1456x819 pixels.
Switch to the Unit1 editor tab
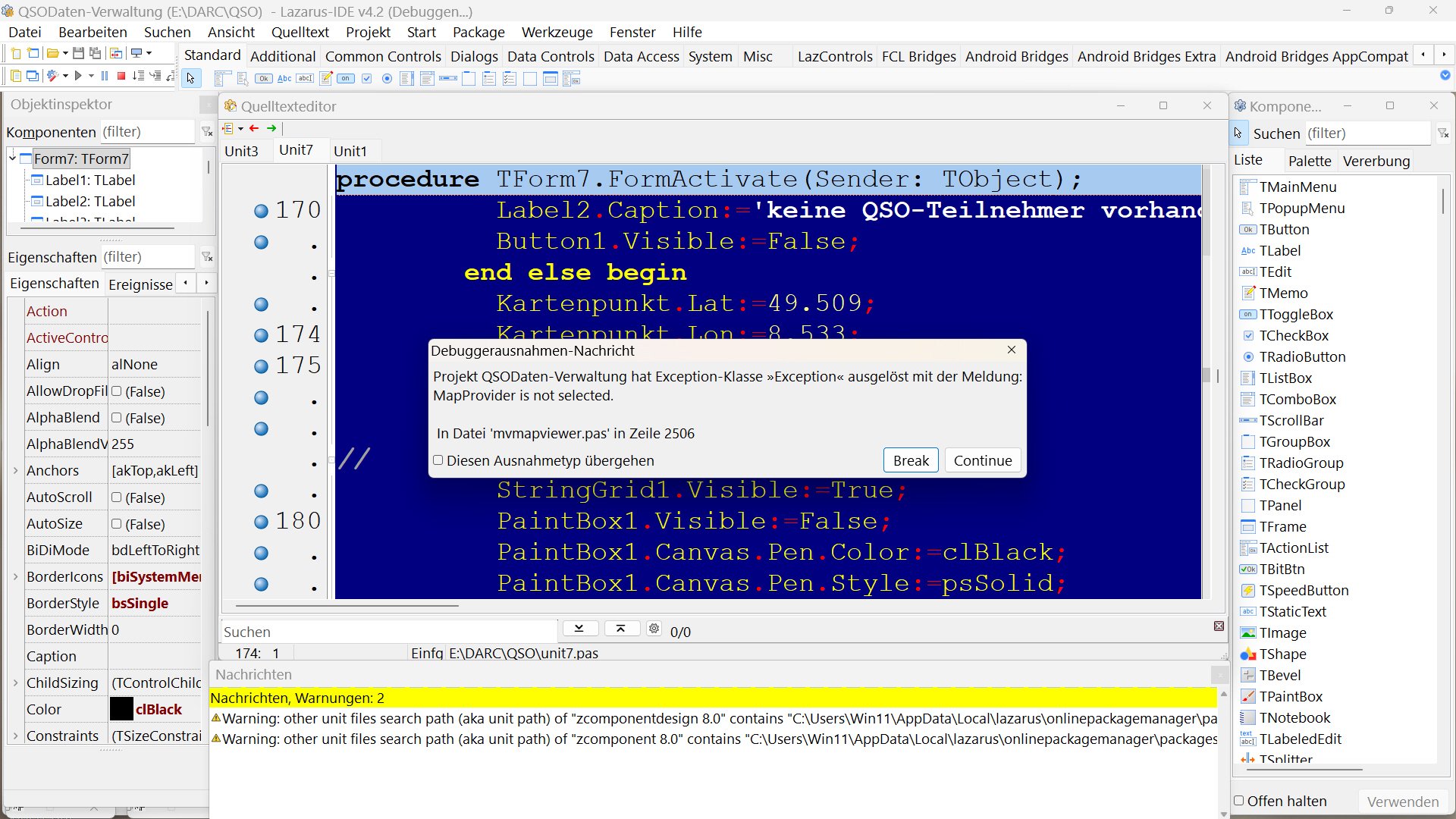point(350,151)
